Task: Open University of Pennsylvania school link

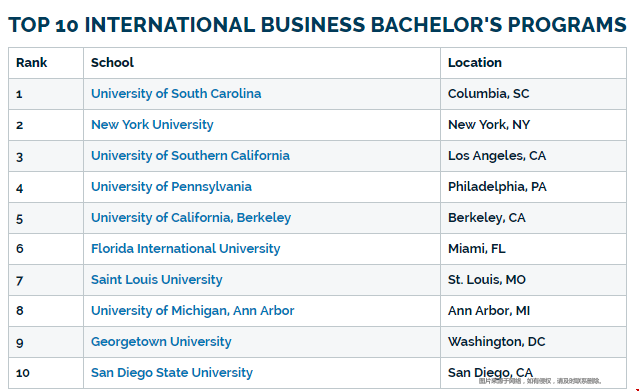Action: click(x=171, y=187)
